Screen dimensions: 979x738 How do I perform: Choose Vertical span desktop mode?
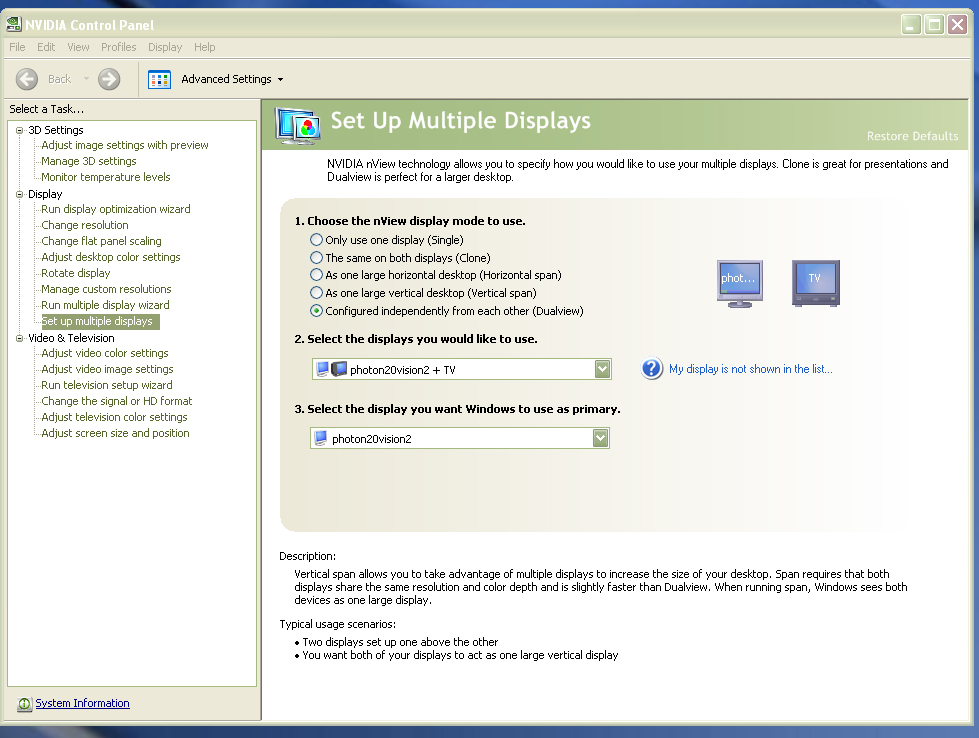tap(317, 292)
